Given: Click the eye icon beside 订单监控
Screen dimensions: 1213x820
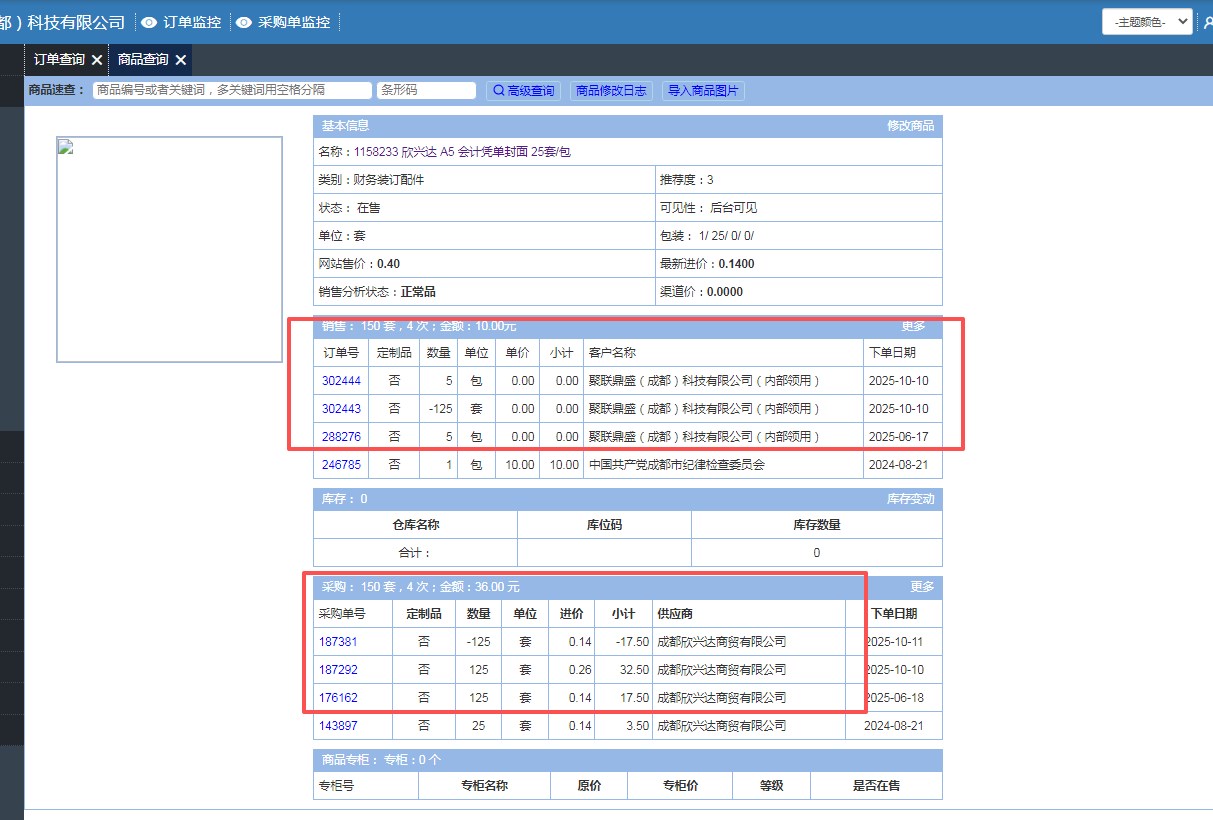Looking at the screenshot, I should [149, 22].
